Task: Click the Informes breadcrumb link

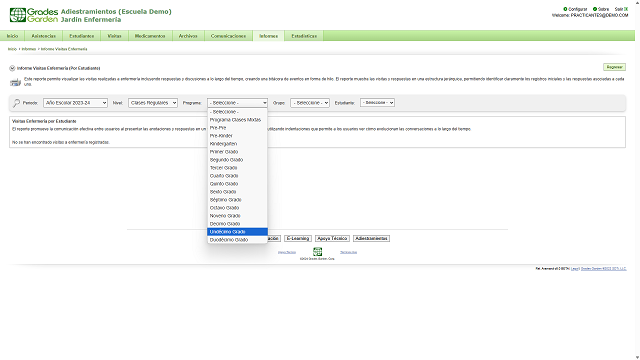Action: (29, 49)
